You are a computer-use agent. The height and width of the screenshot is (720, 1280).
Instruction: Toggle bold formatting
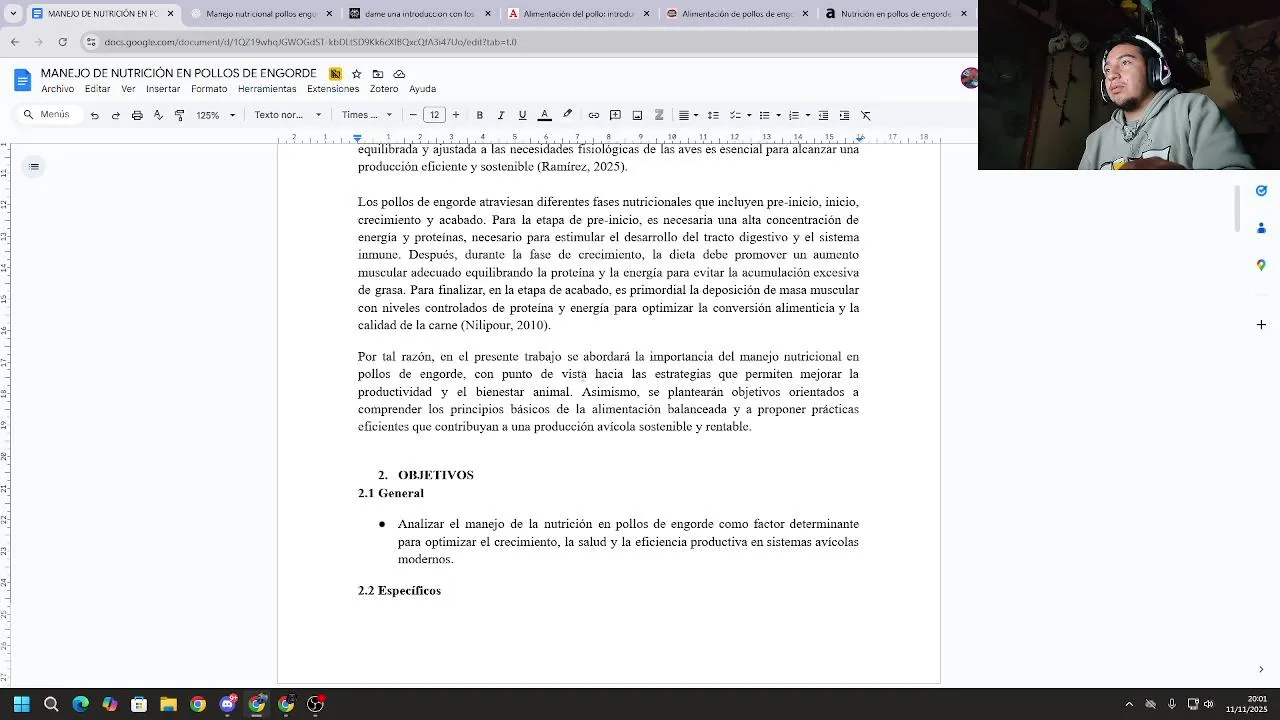coord(479,115)
